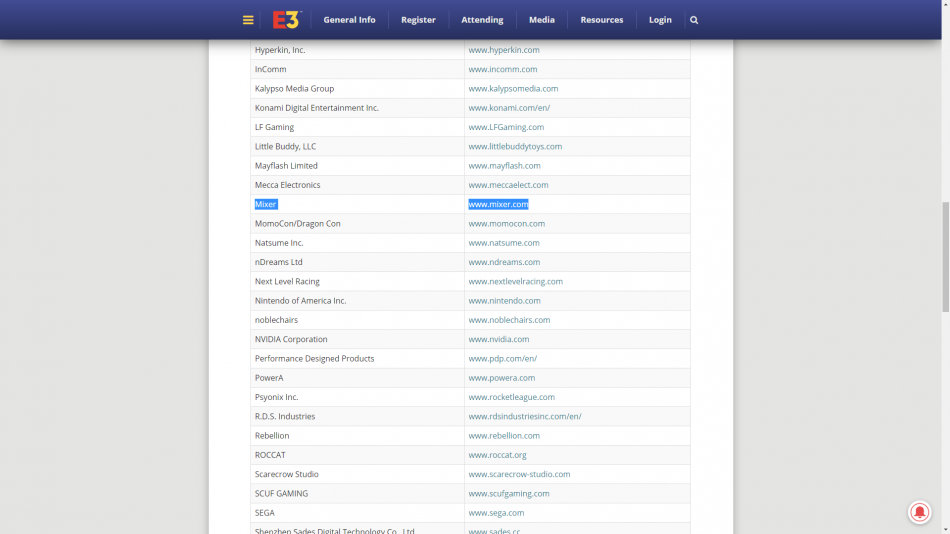Visit www.noblechairs.com

pyautogui.click(x=509, y=320)
